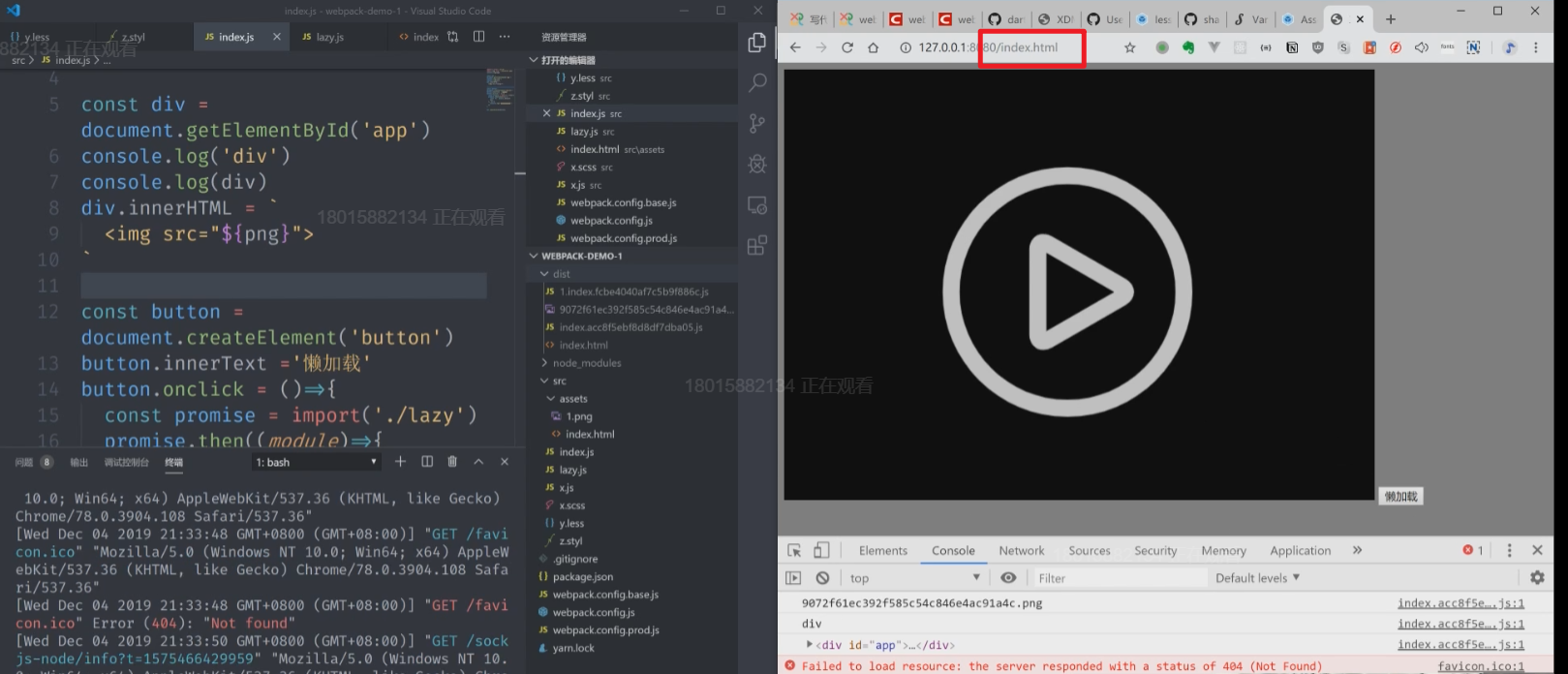Toggle inspect element mode in DevTools
The width and height of the screenshot is (1568, 674).
tap(794, 550)
